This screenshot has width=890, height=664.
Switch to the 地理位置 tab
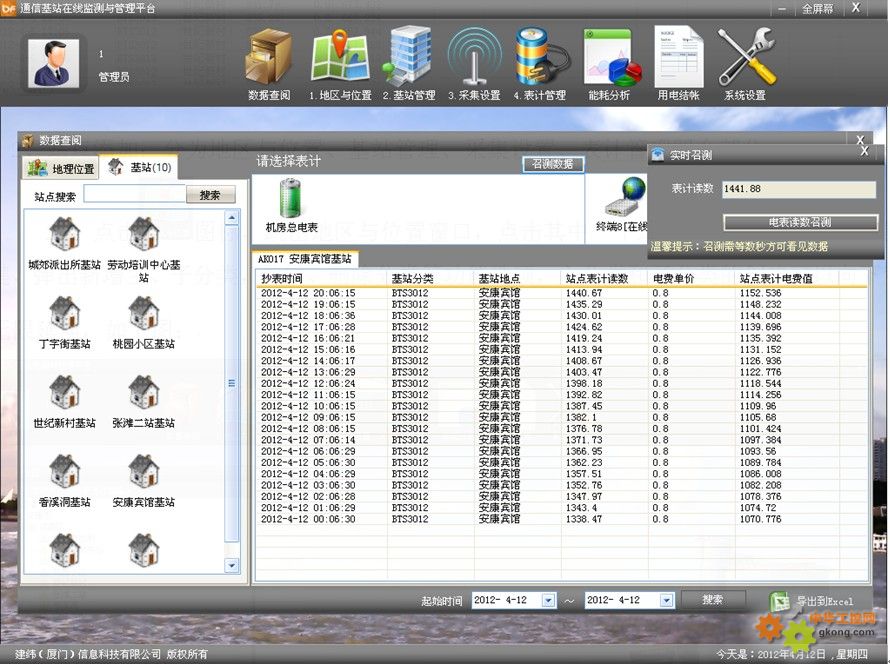pos(62,168)
